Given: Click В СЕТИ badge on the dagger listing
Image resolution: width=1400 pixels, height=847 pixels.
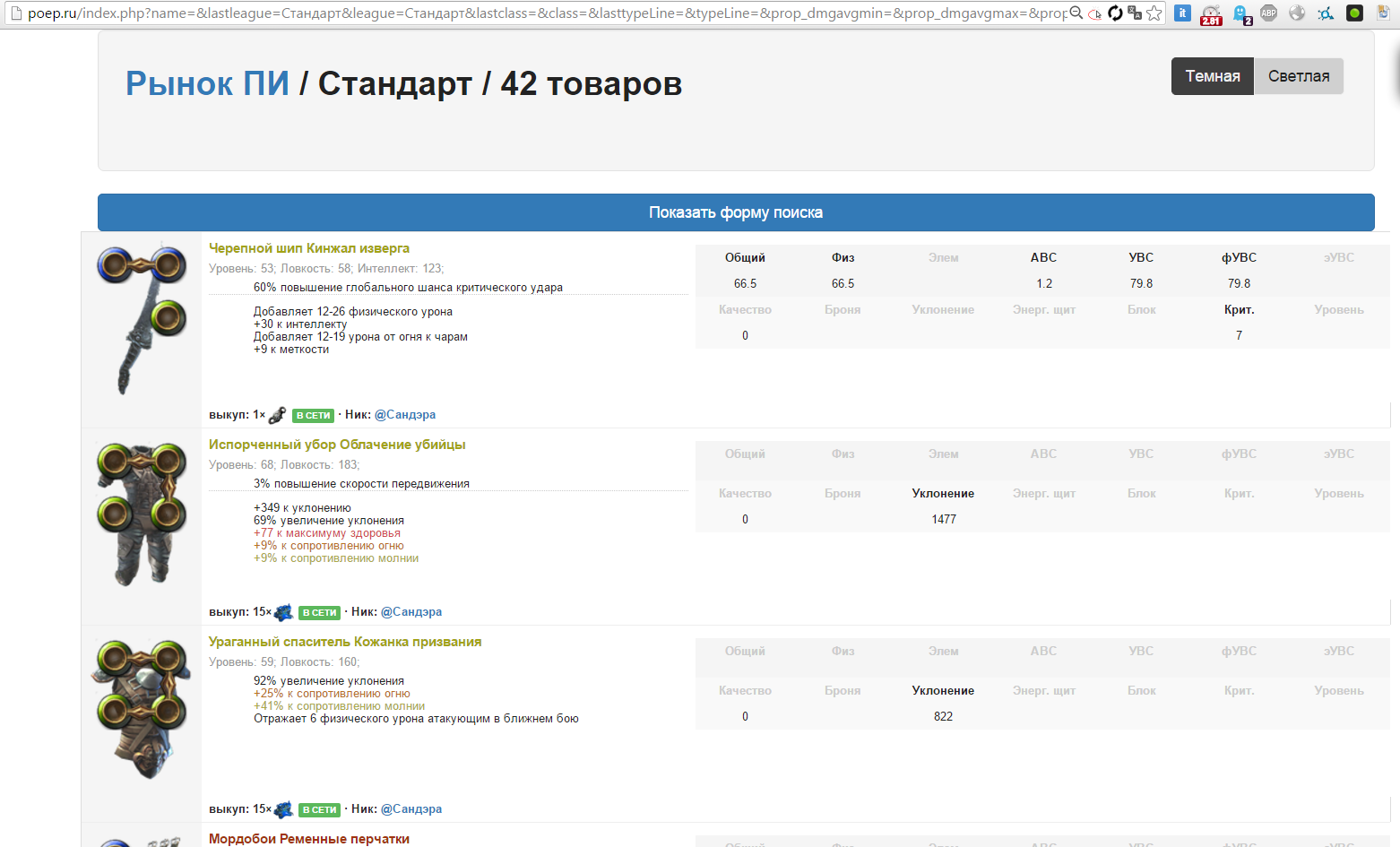Looking at the screenshot, I should pos(314,416).
